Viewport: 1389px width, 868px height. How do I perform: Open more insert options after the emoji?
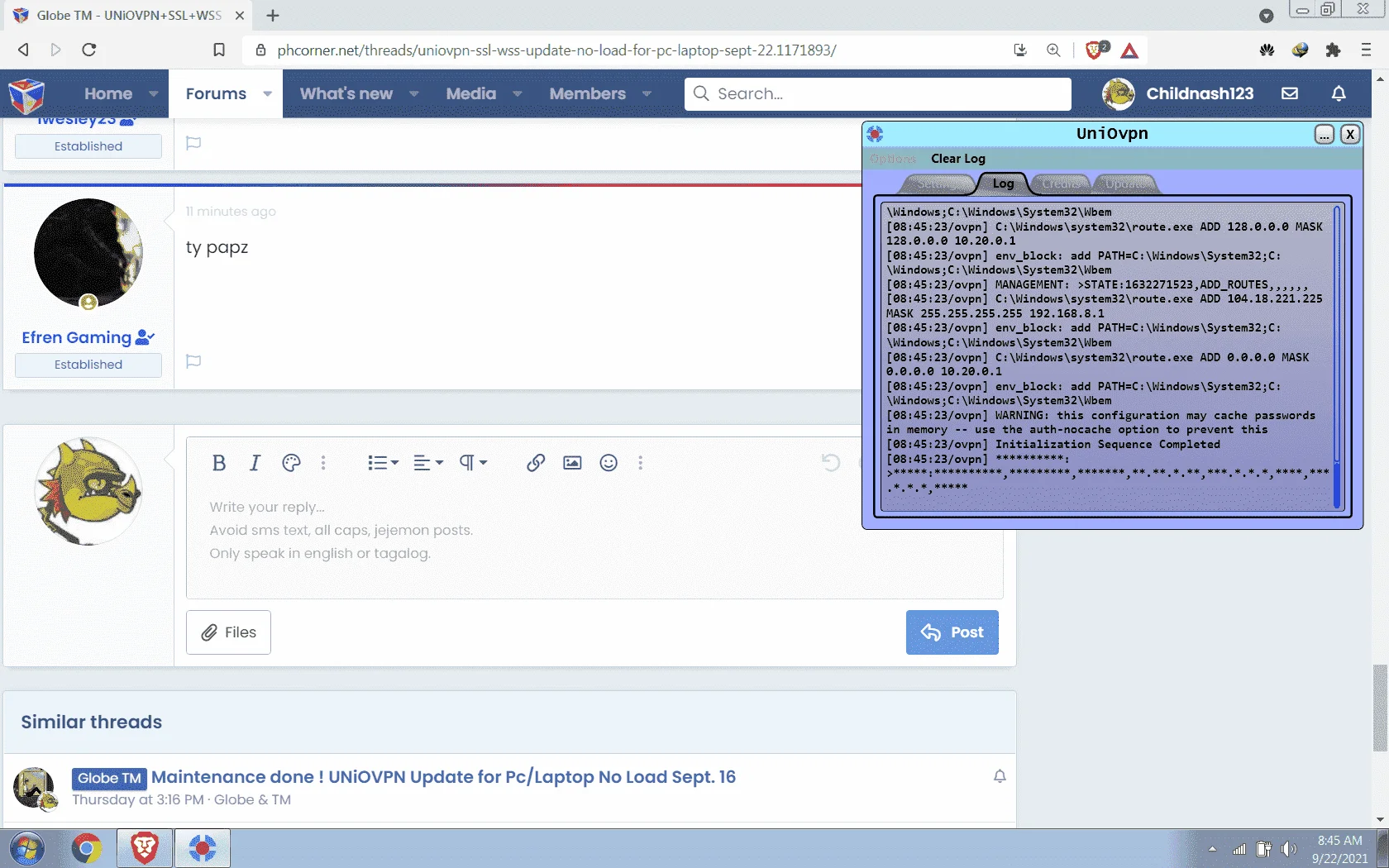[x=640, y=463]
